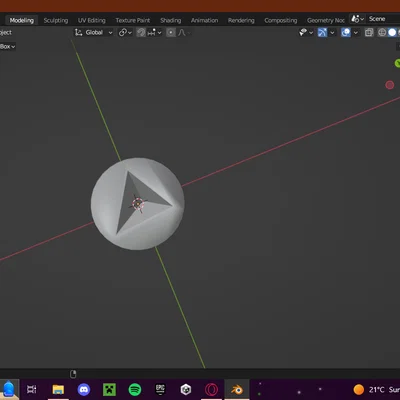Toggle the snapping magnet button

(x=141, y=32)
